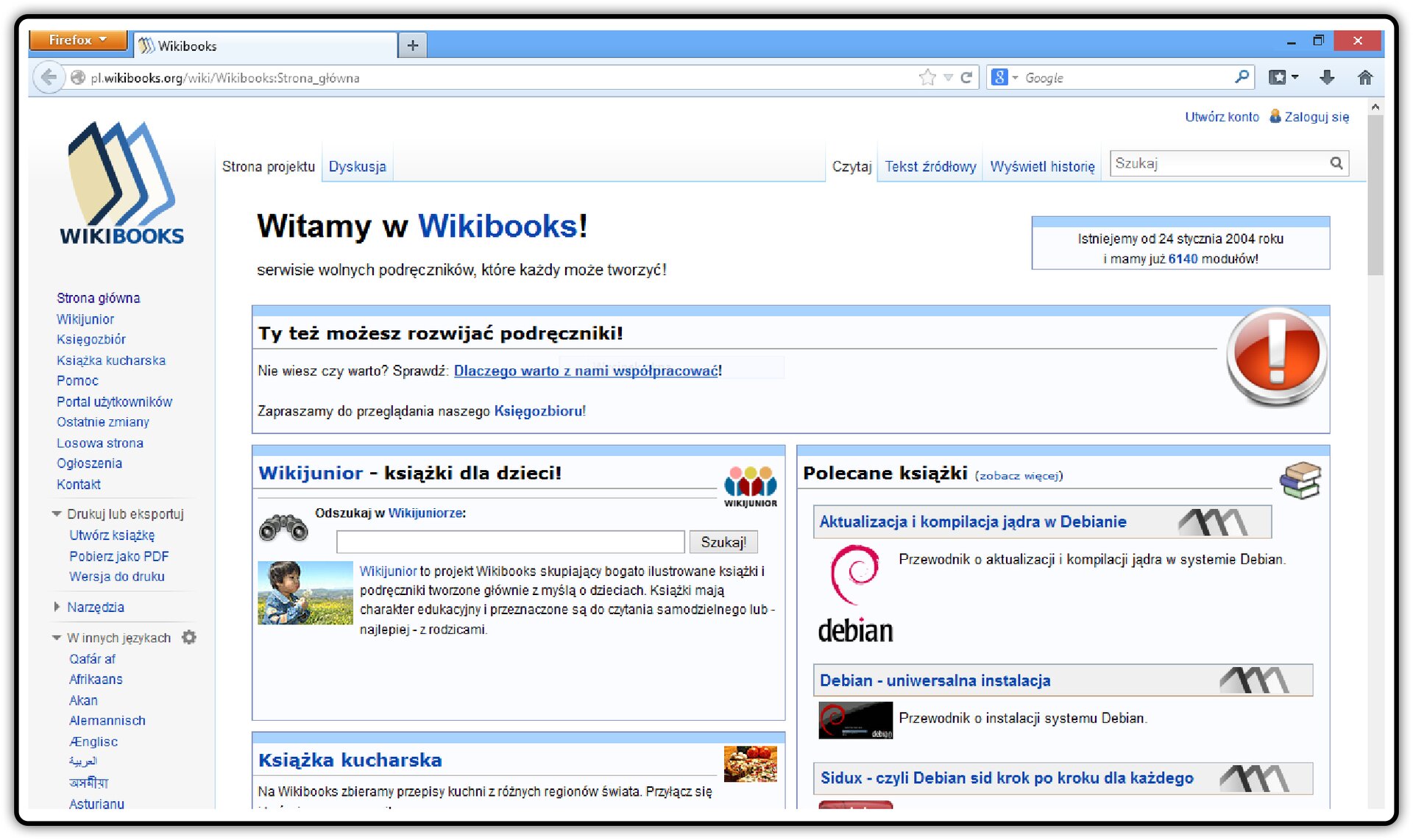The width and height of the screenshot is (1413, 840).
Task: Click the zobacz więcej link
Action: [x=1019, y=476]
